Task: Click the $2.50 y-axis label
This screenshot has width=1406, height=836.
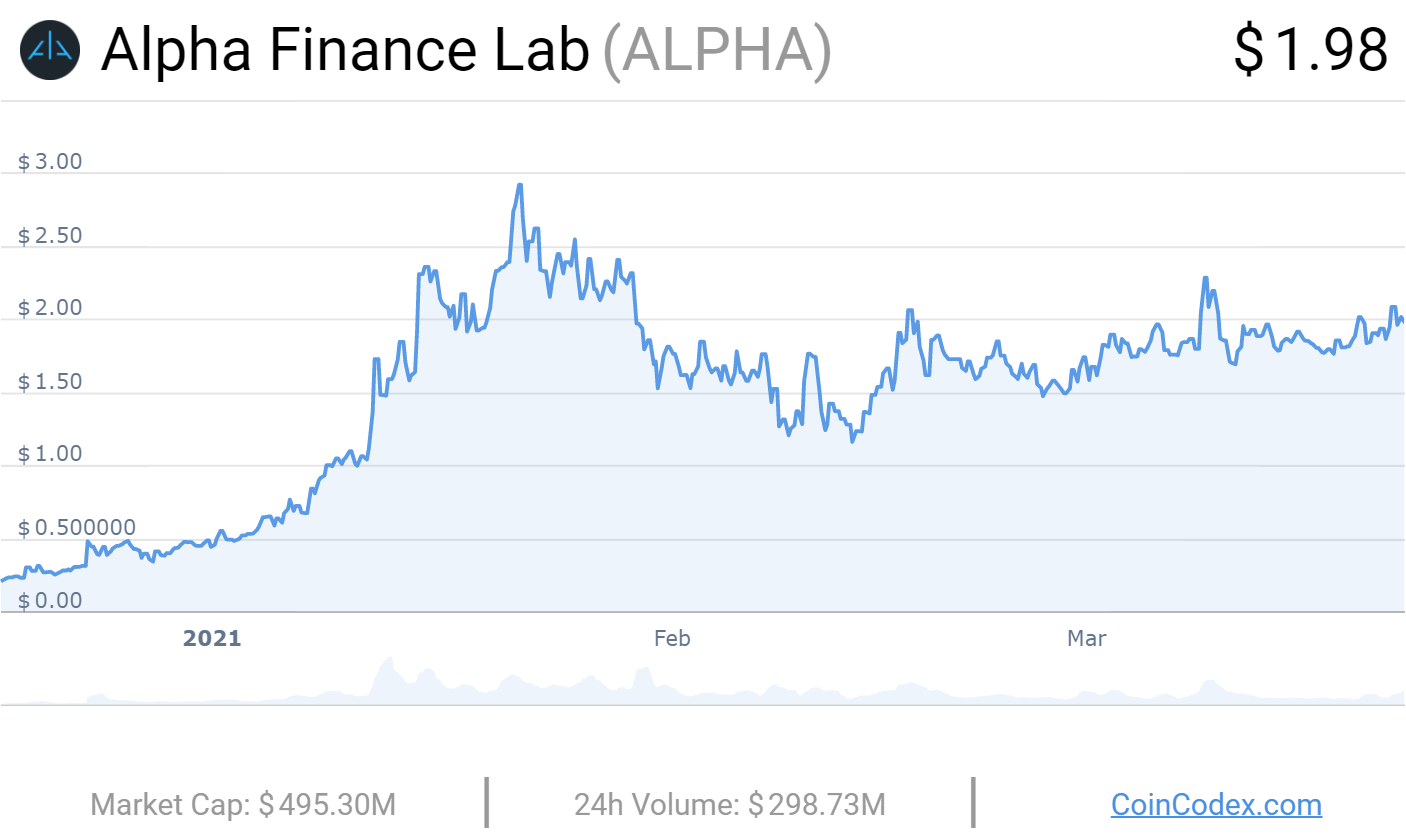Action: [x=50, y=236]
